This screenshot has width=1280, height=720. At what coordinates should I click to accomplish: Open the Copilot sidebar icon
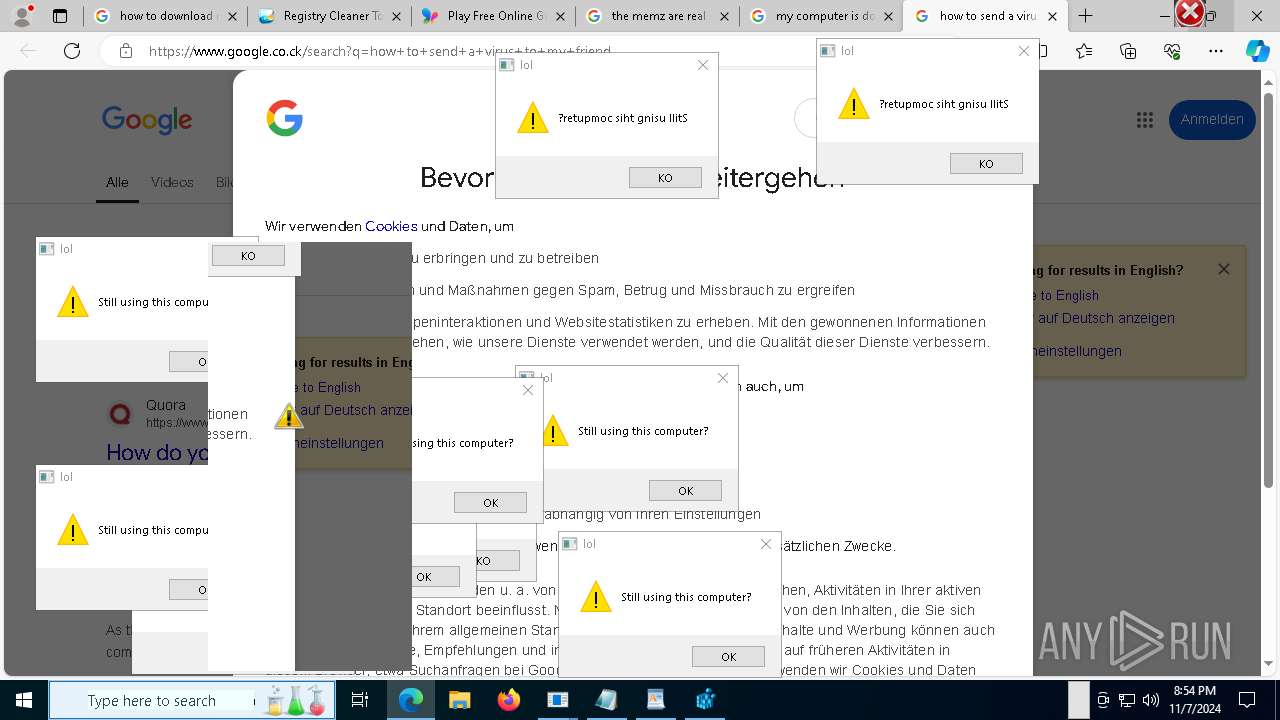[1257, 51]
